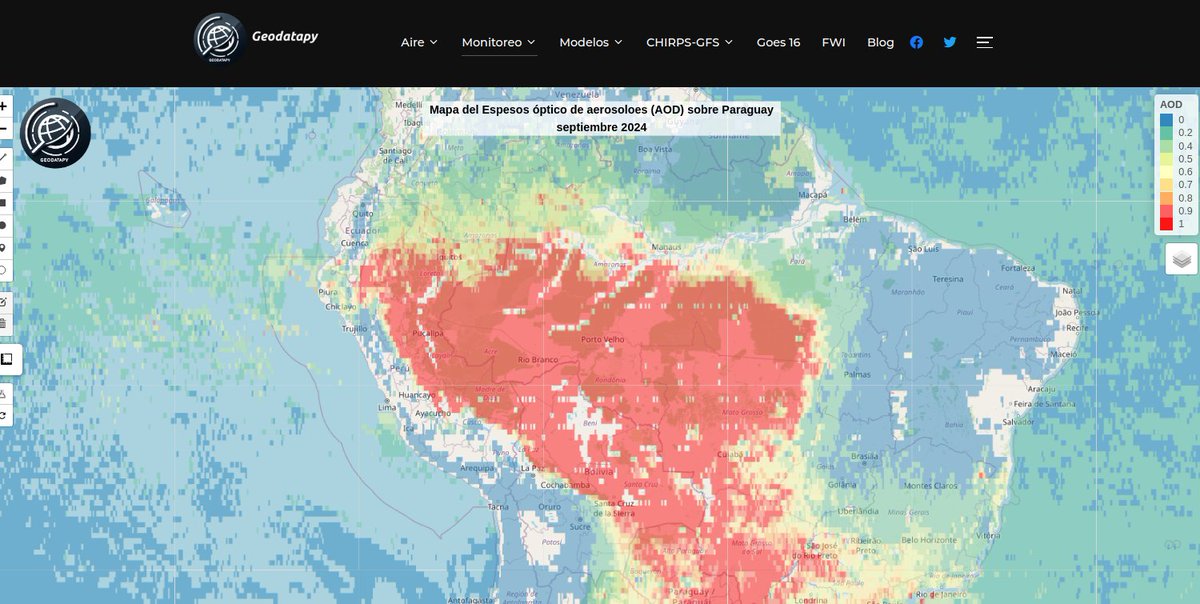Click the 'Ayacucho' map label
The image size is (1200, 604).
[x=434, y=412]
